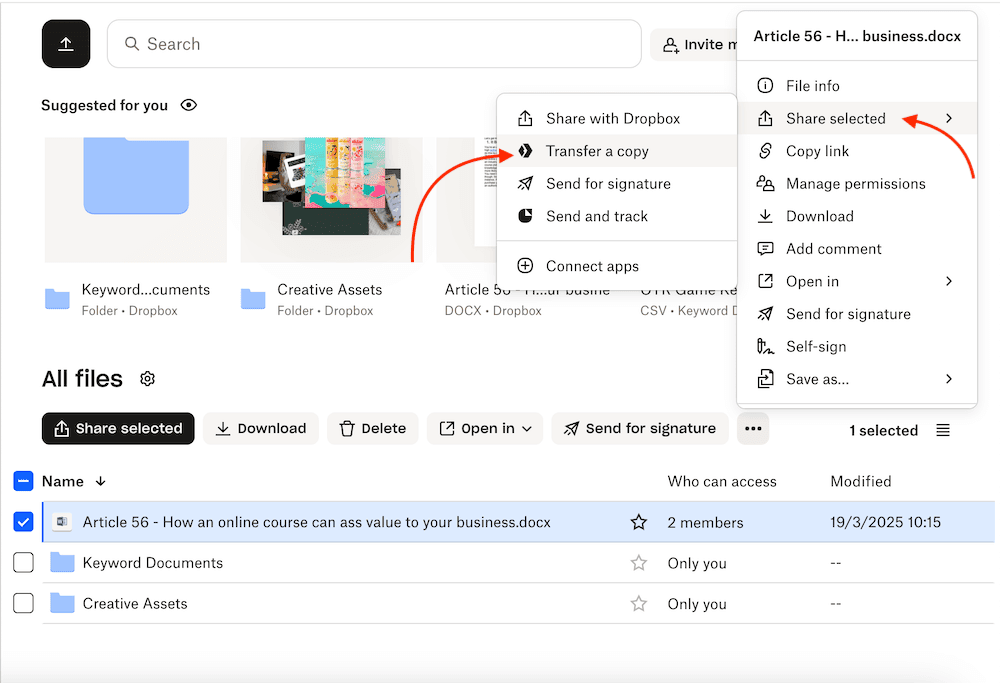Image resolution: width=1000 pixels, height=683 pixels.
Task: Switch list view layout icon
Action: click(x=943, y=430)
